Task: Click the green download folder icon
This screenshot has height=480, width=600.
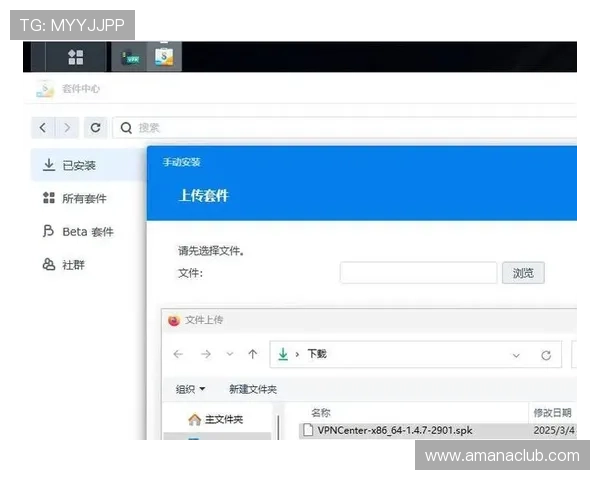Action: pyautogui.click(x=283, y=354)
